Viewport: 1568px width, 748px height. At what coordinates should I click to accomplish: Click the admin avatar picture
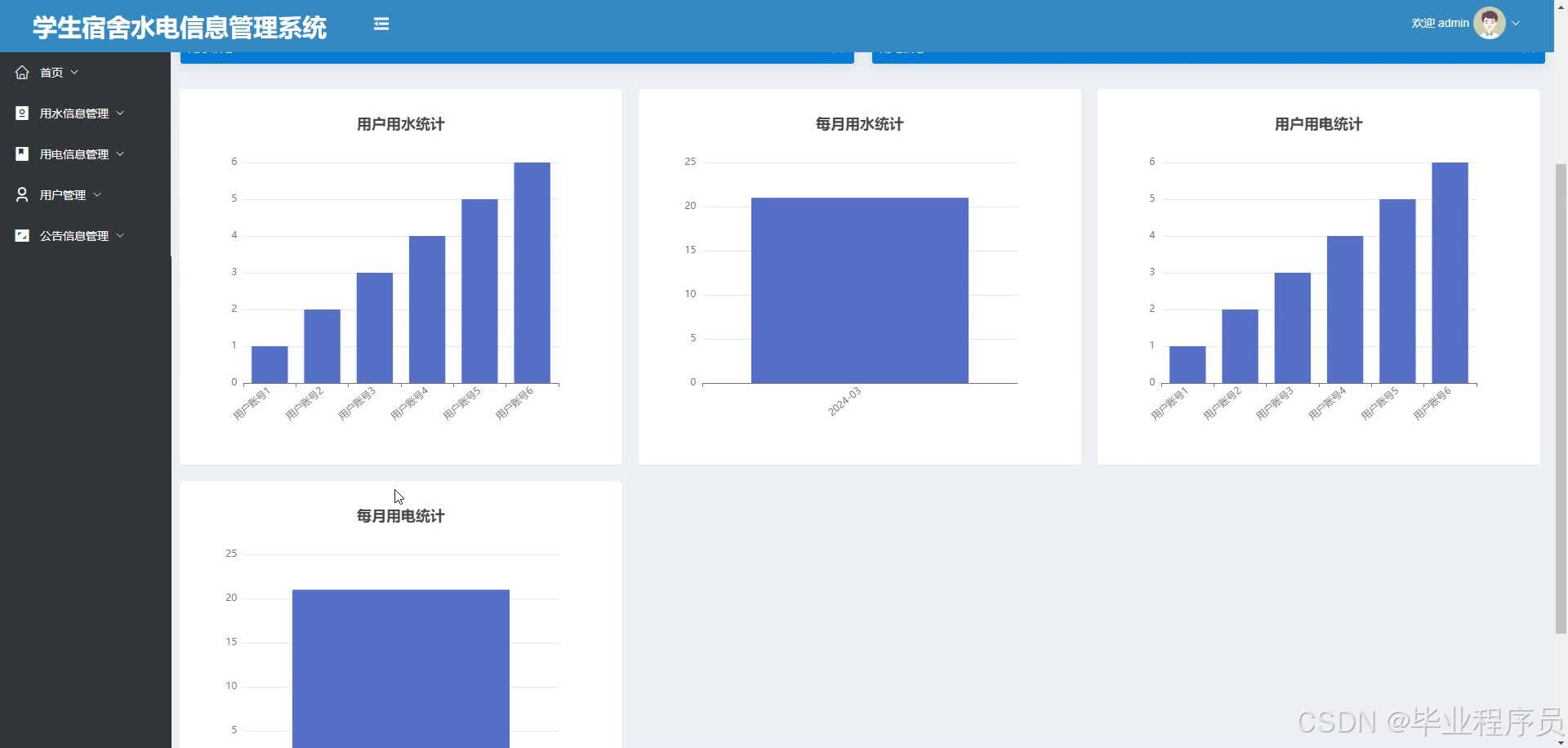[1489, 24]
